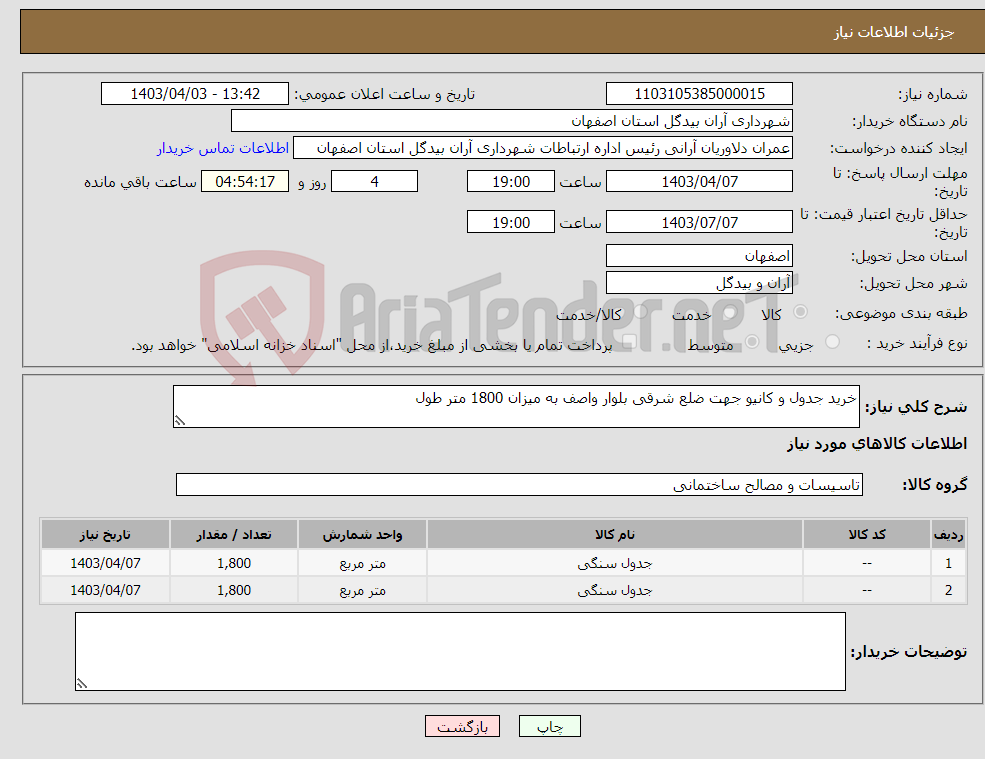
Task: Click the delivery city field آران و بیدگل
Action: (699, 283)
